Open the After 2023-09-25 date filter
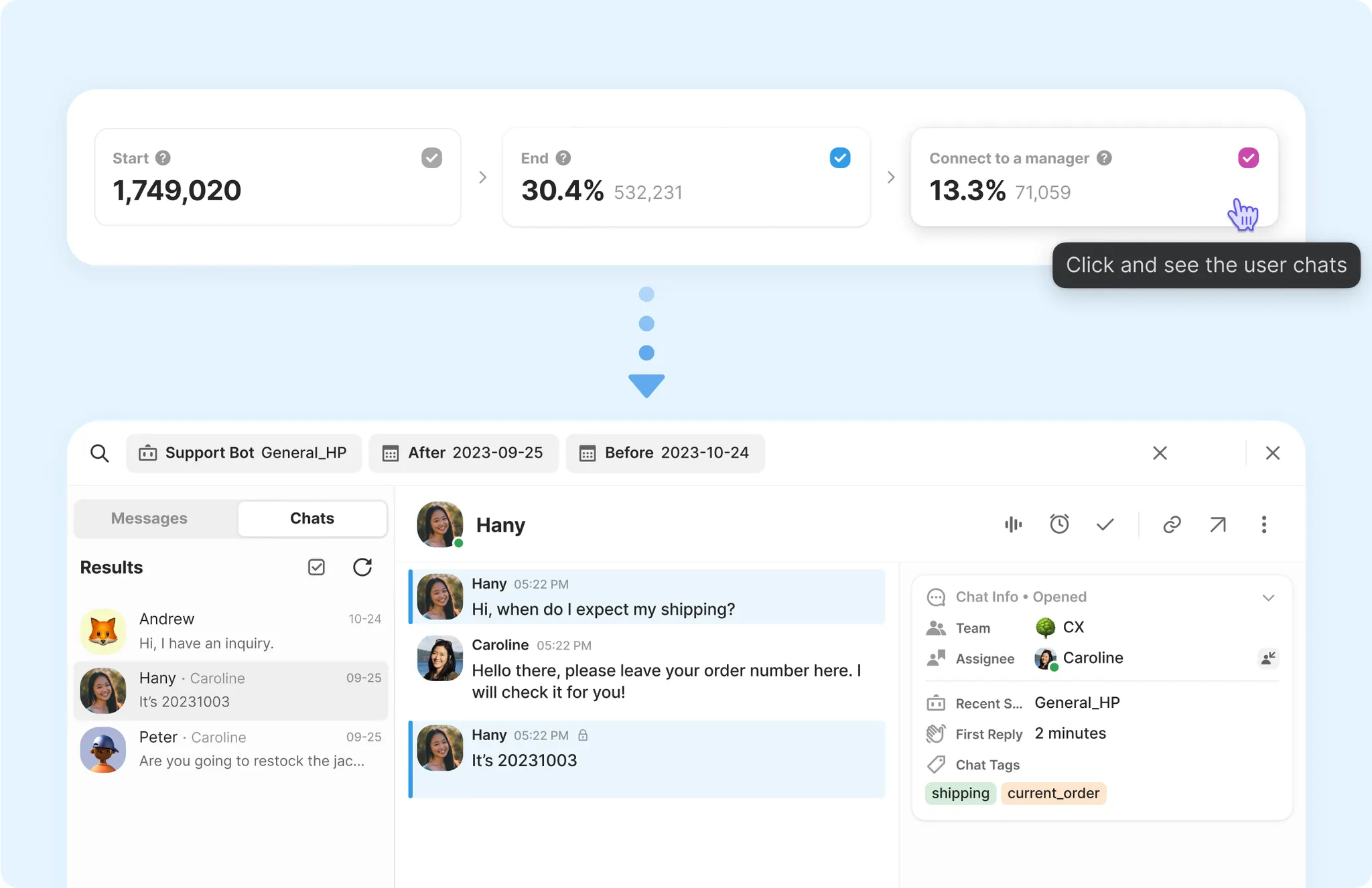This screenshot has height=888, width=1372. tap(464, 453)
